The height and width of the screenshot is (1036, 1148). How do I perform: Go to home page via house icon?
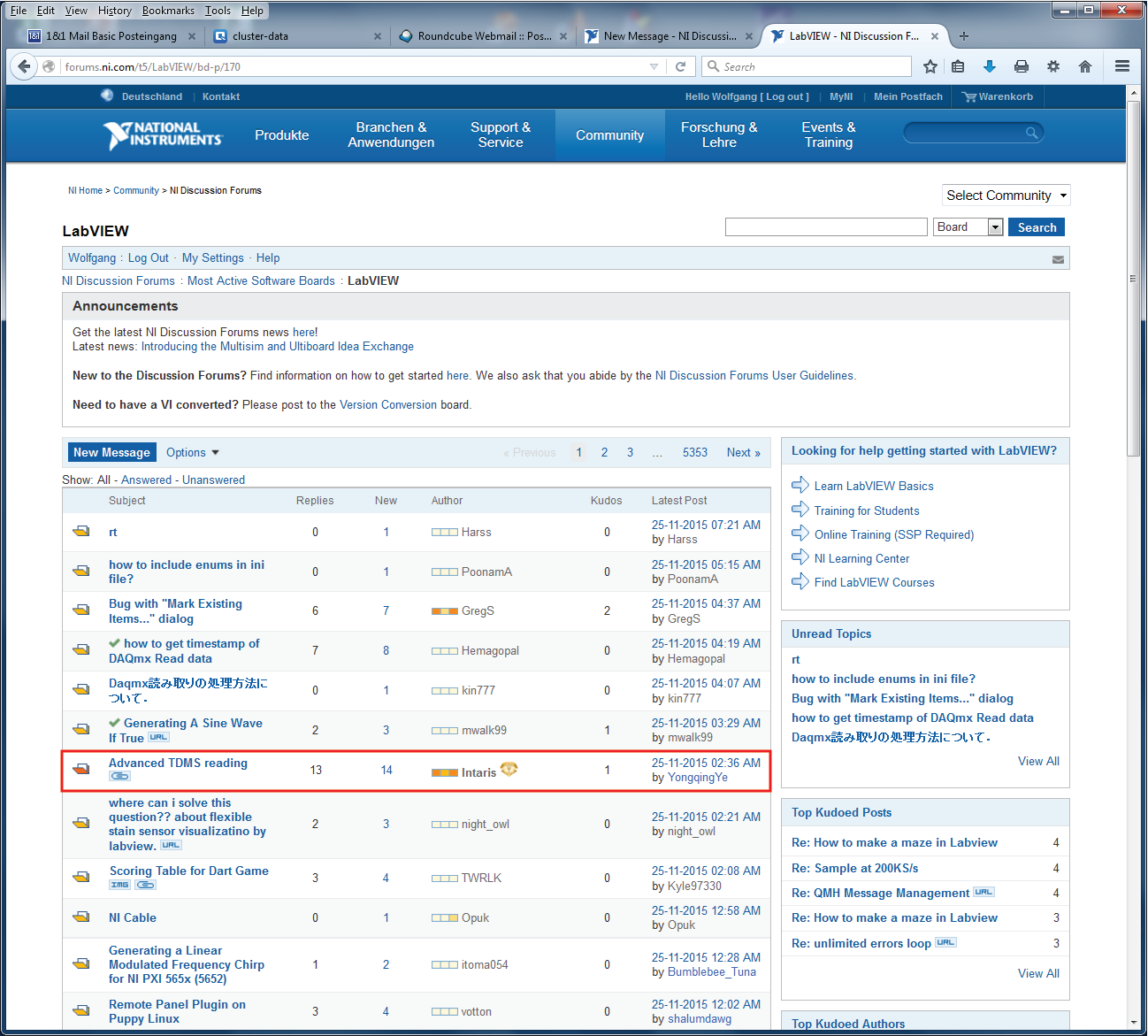[x=1085, y=66]
